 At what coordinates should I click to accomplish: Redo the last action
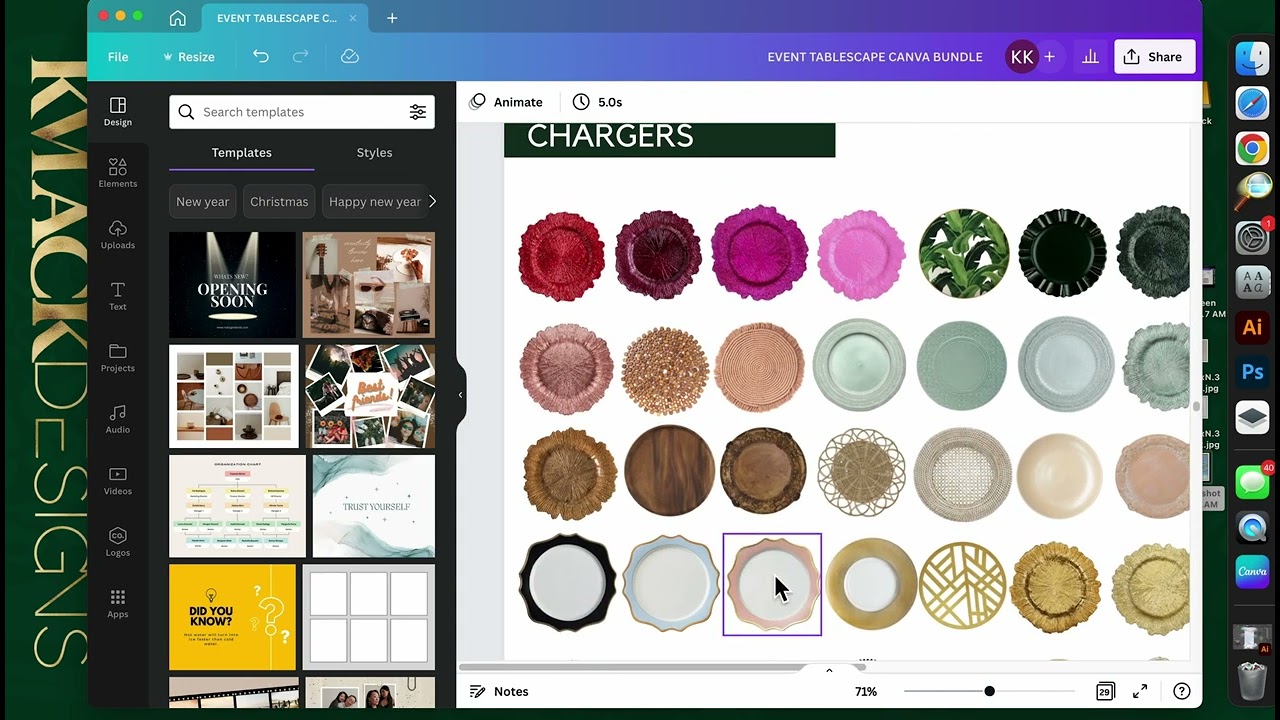point(300,57)
